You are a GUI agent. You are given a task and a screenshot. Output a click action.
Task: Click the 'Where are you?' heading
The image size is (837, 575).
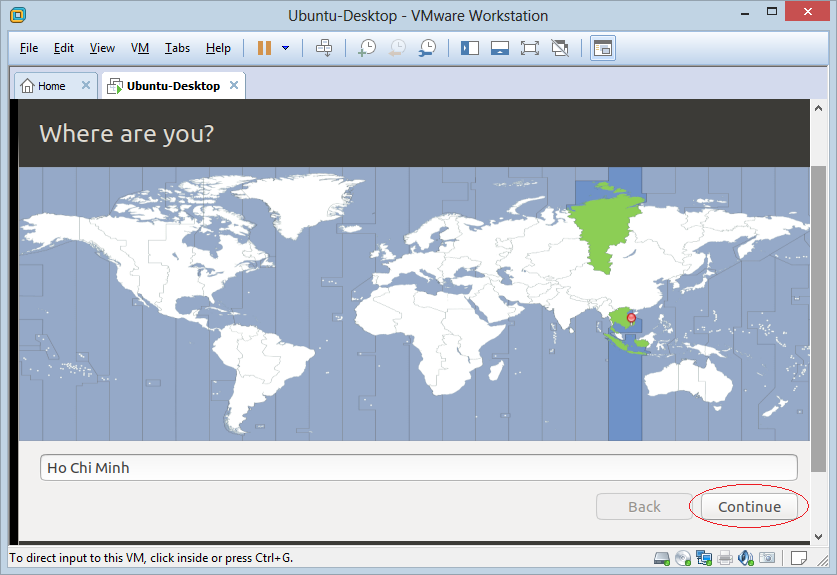pos(127,133)
